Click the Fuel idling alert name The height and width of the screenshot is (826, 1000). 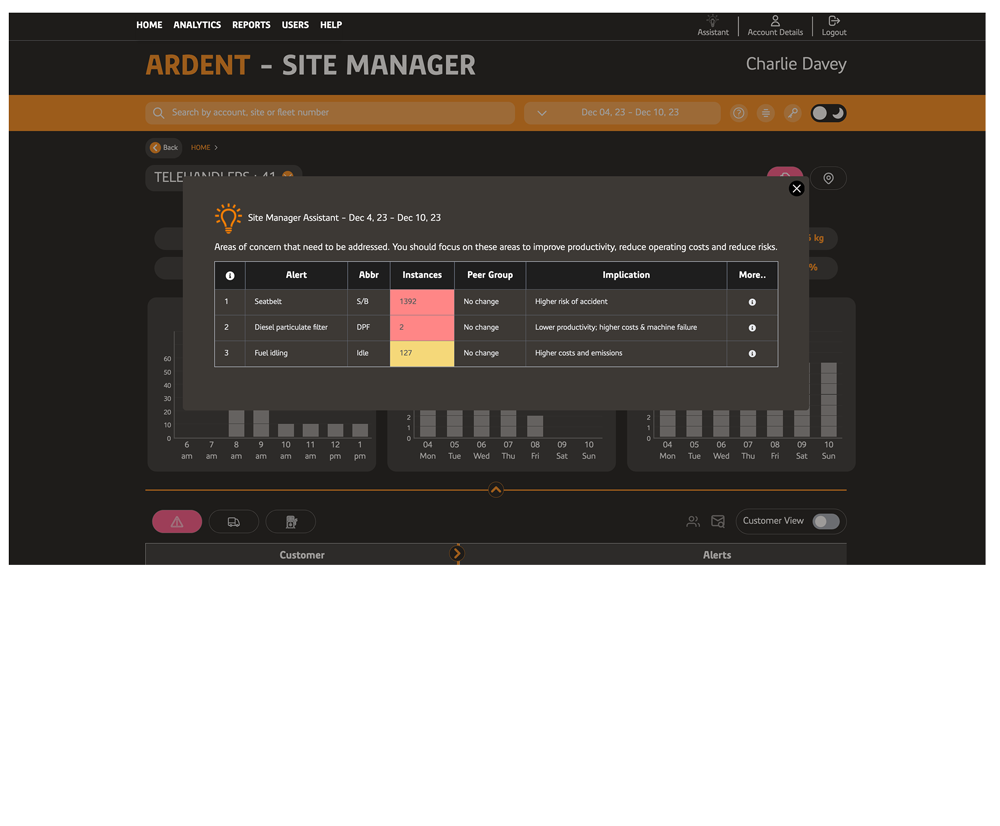271,353
